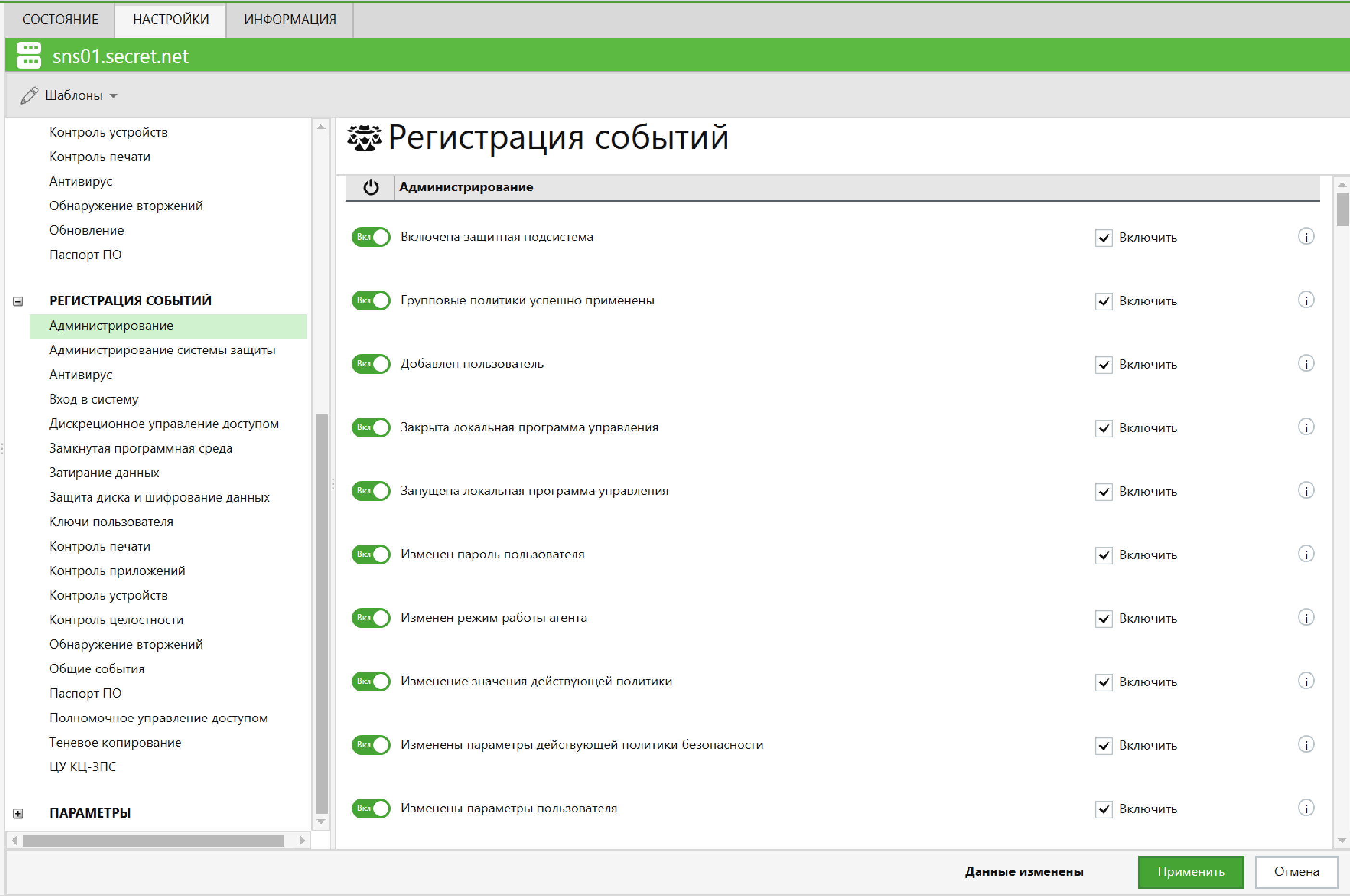Click the server icon next to sns01.secret.net
Image resolution: width=1350 pixels, height=896 pixels.
pyautogui.click(x=28, y=55)
